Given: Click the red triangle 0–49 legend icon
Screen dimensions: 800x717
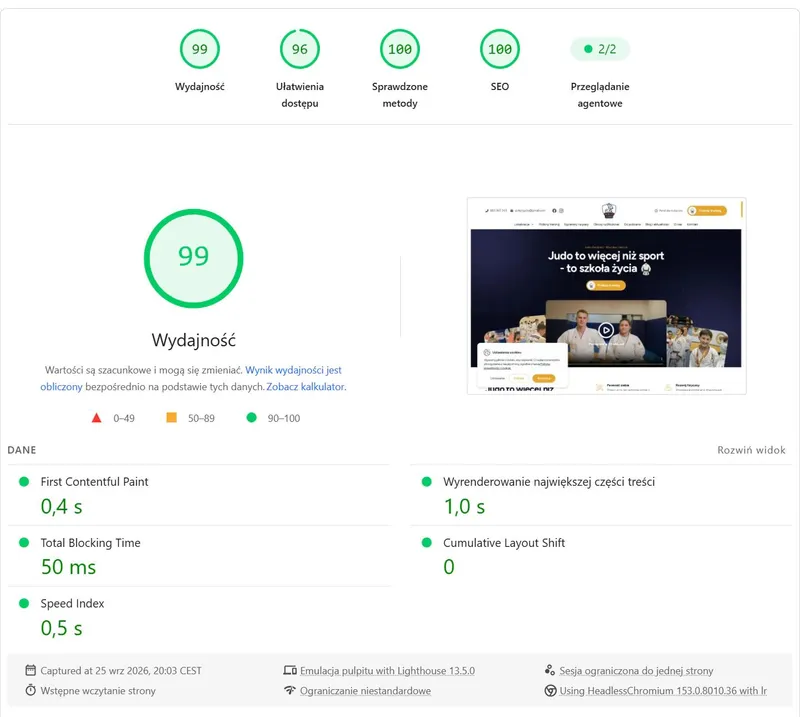Looking at the screenshot, I should pyautogui.click(x=96, y=418).
